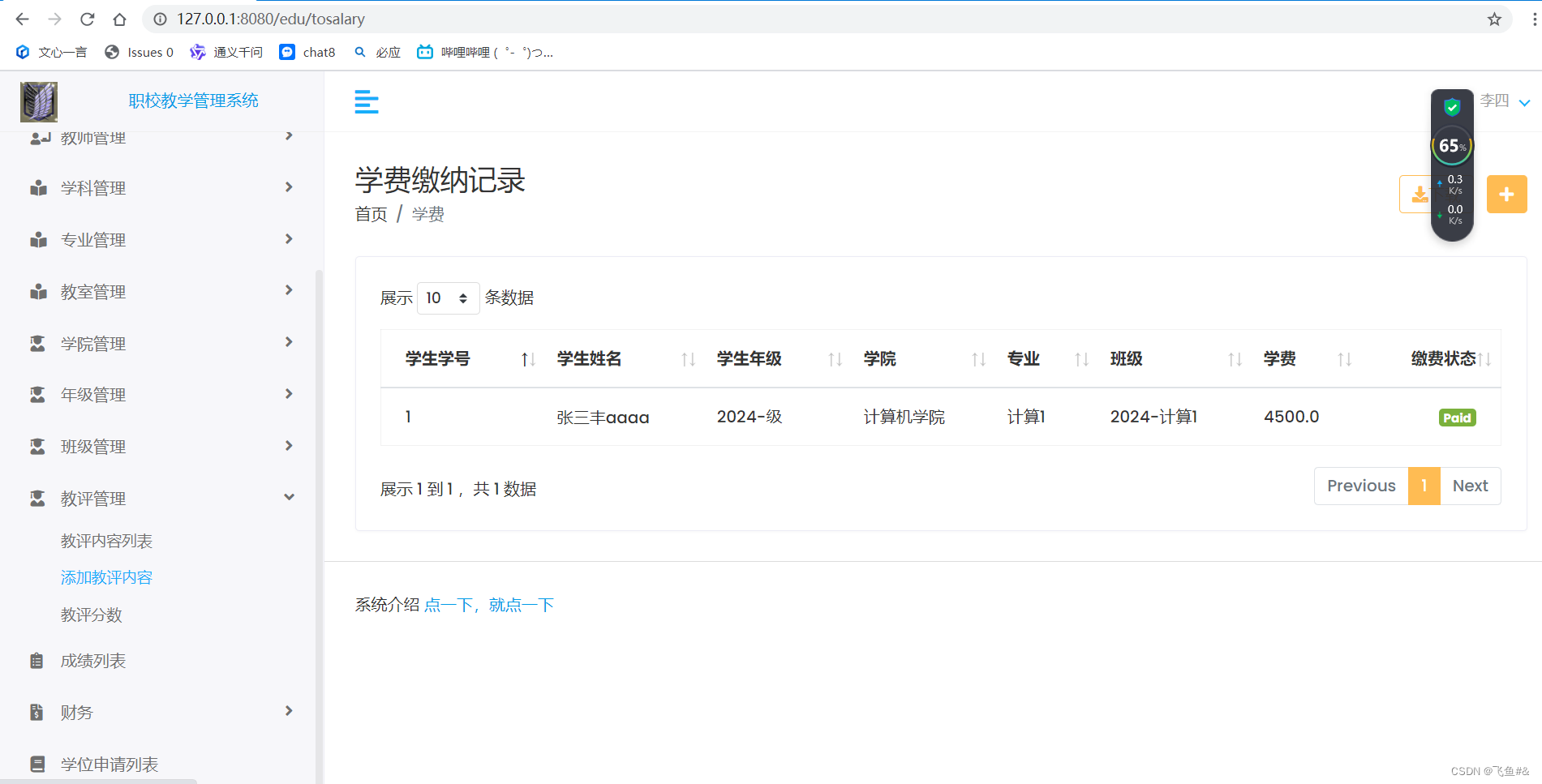Image resolution: width=1542 pixels, height=784 pixels.
Task: Click the orange plus add button
Action: [x=1506, y=194]
